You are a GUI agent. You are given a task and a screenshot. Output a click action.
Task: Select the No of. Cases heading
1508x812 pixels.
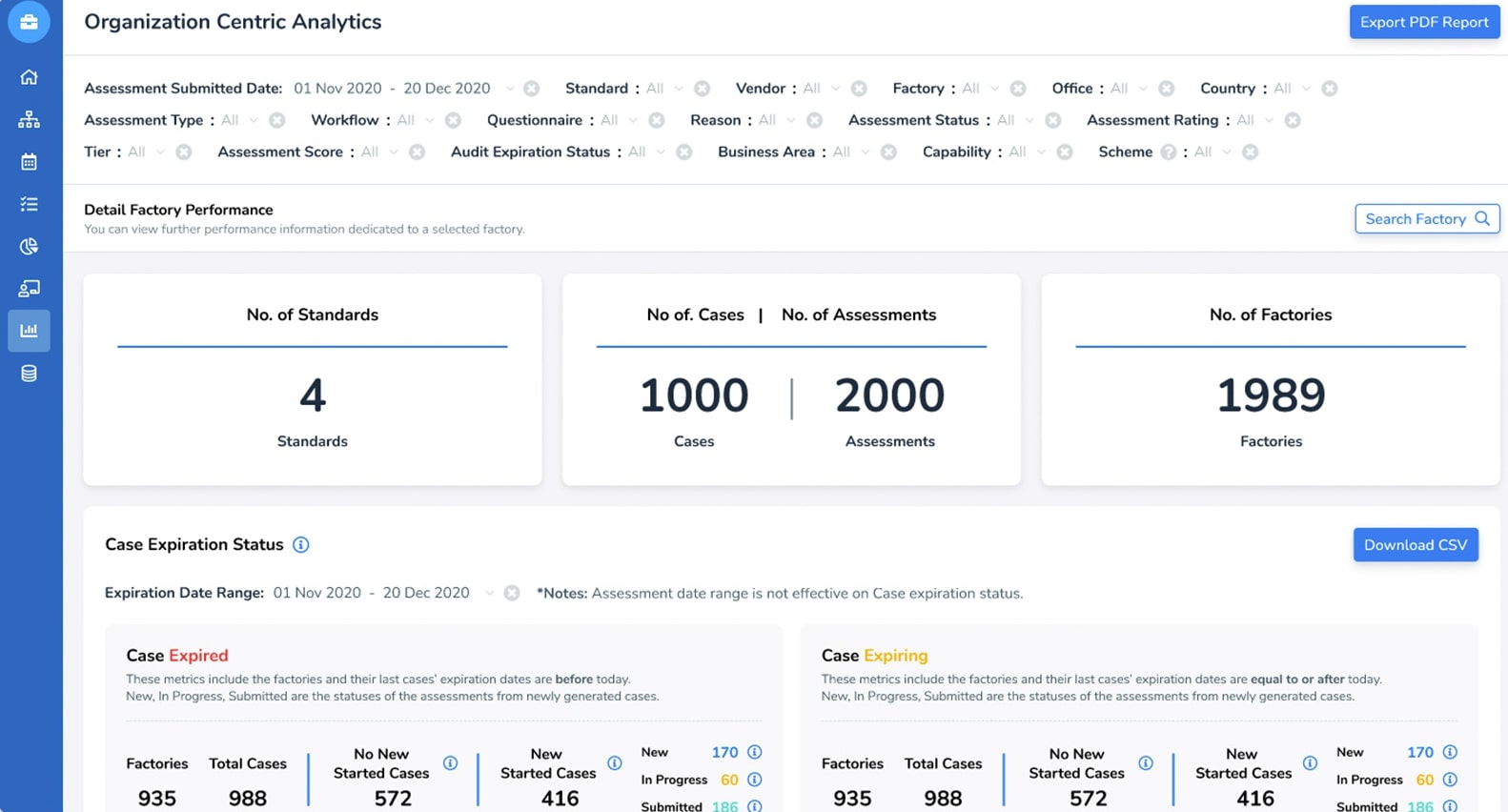click(x=695, y=315)
